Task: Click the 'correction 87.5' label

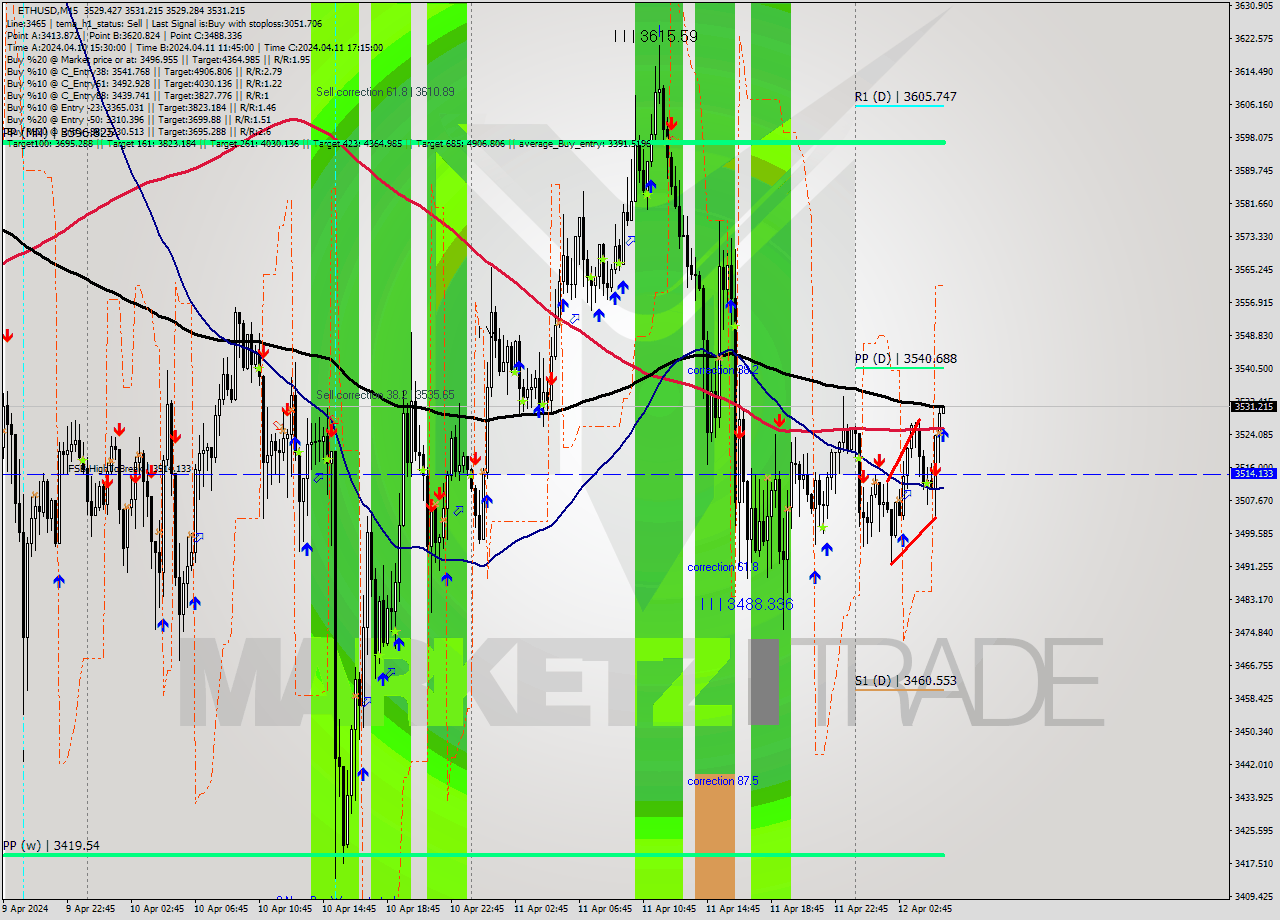Action: pos(722,781)
